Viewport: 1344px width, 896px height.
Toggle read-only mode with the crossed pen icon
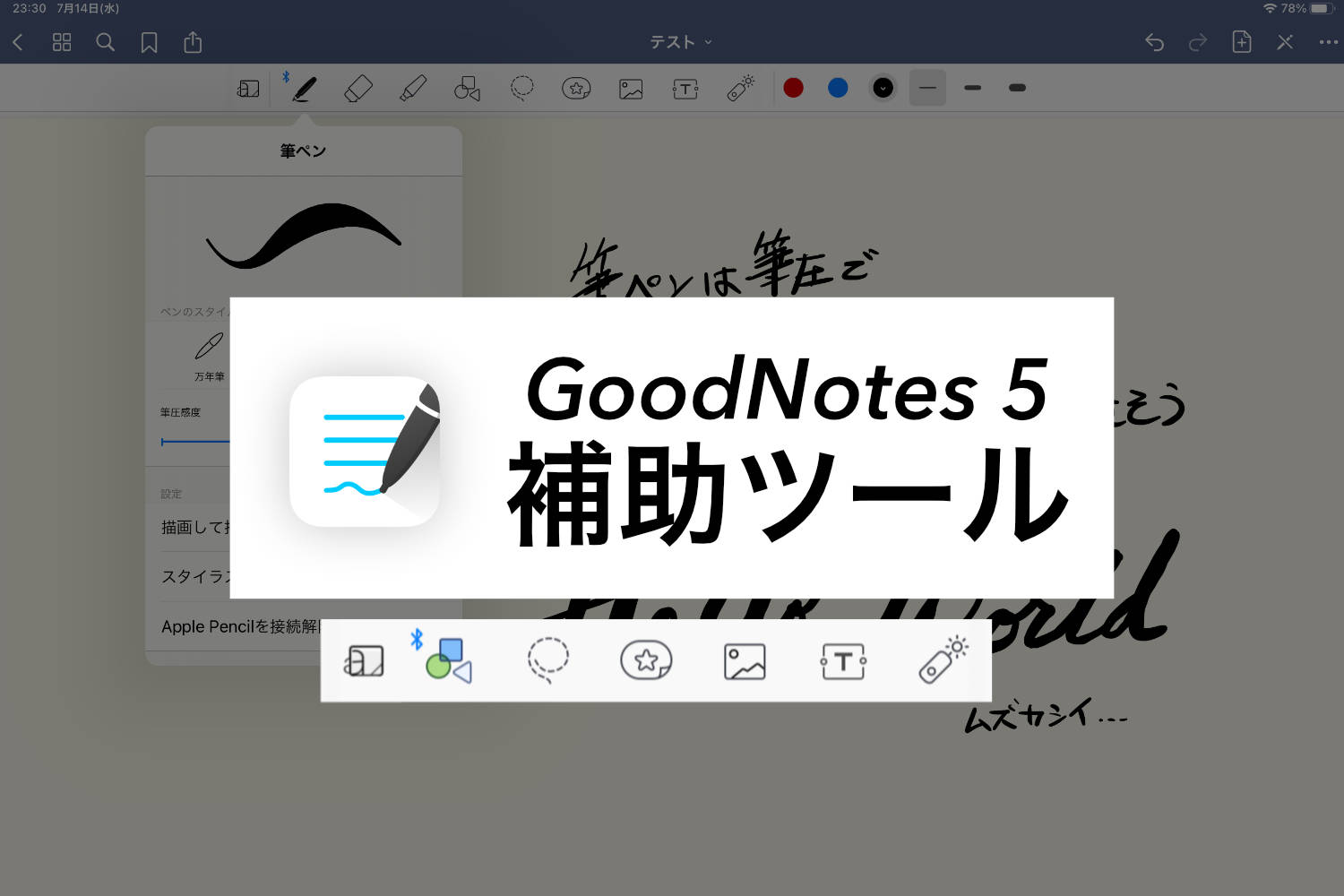pyautogui.click(x=1285, y=42)
